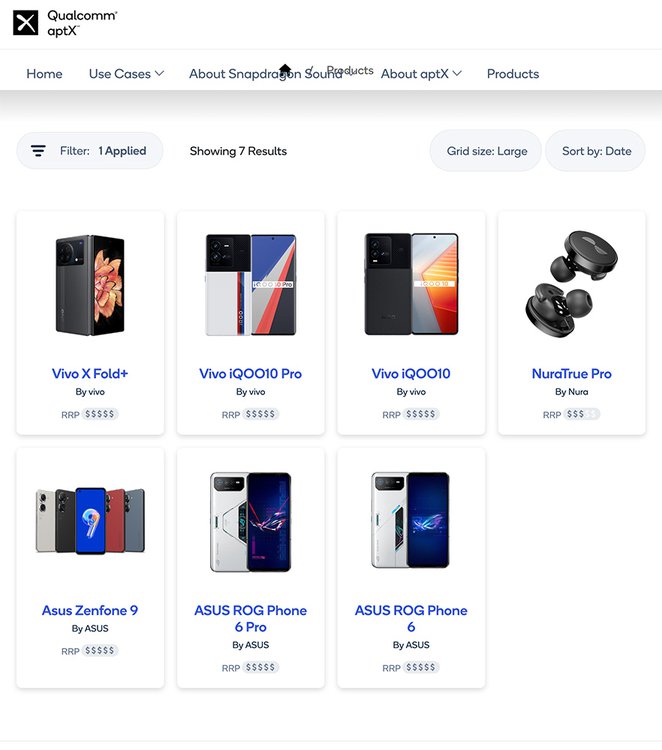
Task: Click the Vivo iQOO10 title link
Action: click(x=411, y=374)
